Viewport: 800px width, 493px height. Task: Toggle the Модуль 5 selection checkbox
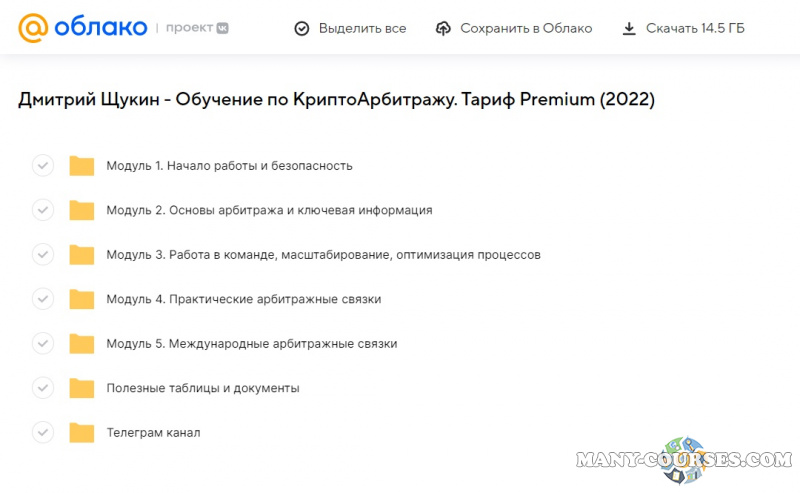tap(43, 343)
